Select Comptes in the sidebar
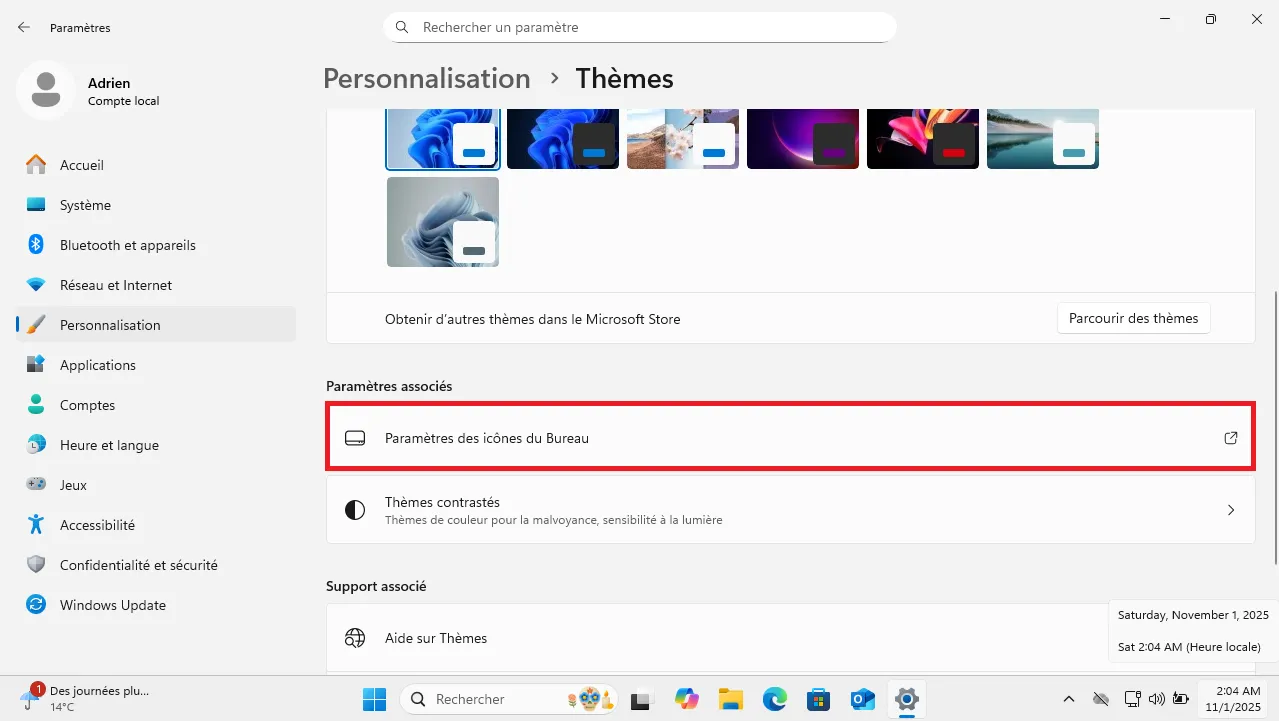This screenshot has width=1279, height=721. [x=87, y=405]
